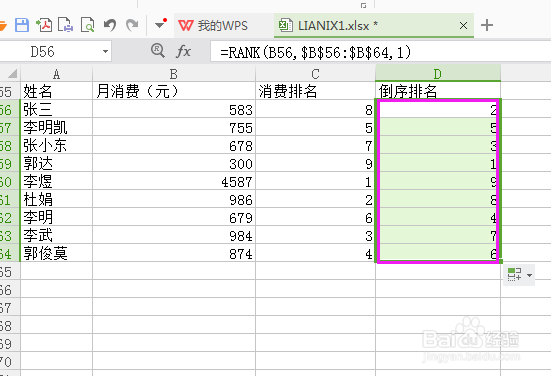Select cell with value 4587
This screenshot has width=551, height=376.
coord(174,181)
